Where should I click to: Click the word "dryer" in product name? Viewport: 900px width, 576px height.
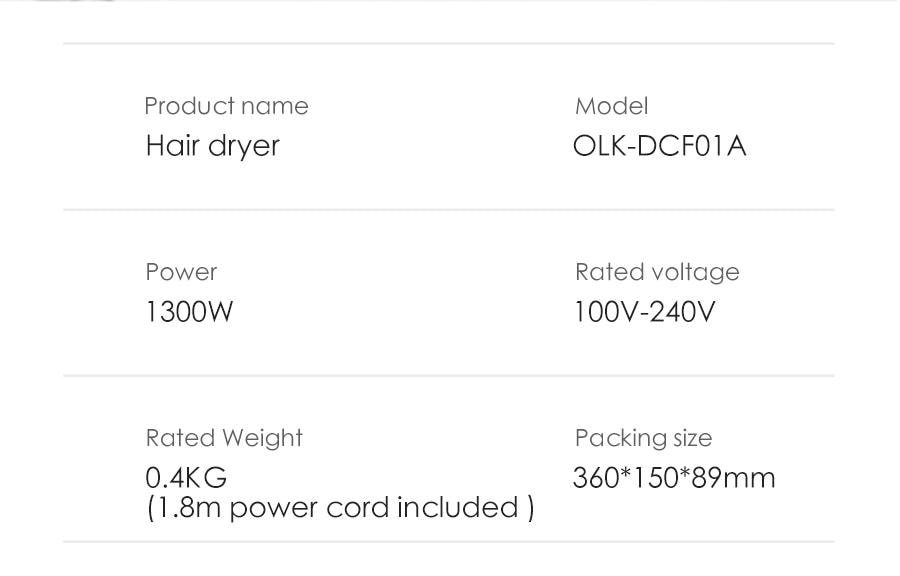pyautogui.click(x=244, y=147)
